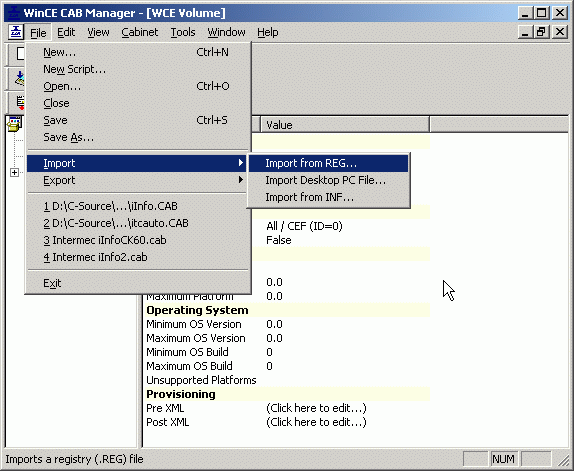This screenshot has height=471, width=574.
Task: Open the Window menu
Action: pyautogui.click(x=226, y=33)
